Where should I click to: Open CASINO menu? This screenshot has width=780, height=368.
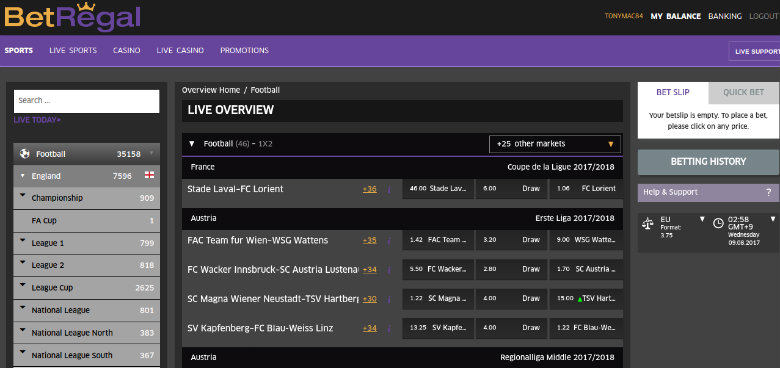tap(126, 50)
